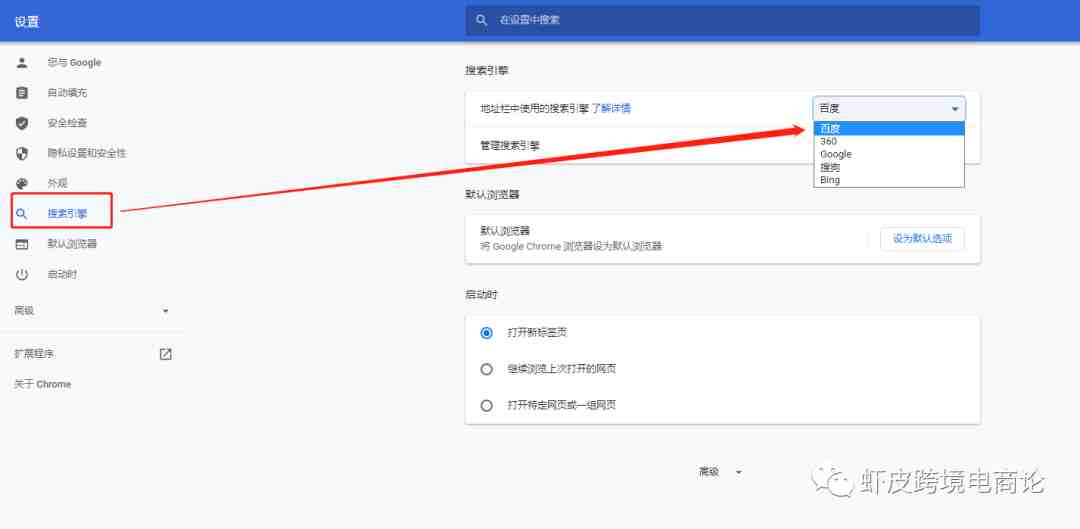Click the magnifier icon in settings search bar
The image size is (1080, 529).
tap(481, 21)
